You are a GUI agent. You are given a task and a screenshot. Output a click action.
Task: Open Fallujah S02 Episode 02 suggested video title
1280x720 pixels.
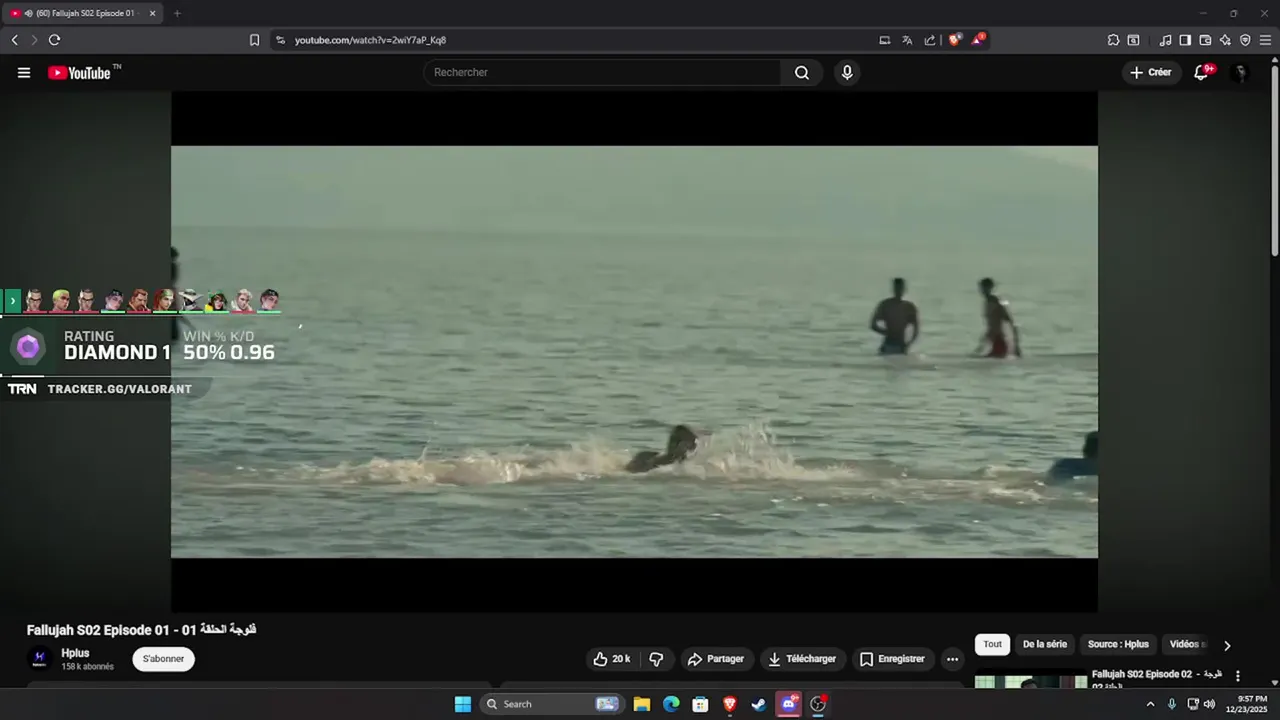pyautogui.click(x=1157, y=678)
